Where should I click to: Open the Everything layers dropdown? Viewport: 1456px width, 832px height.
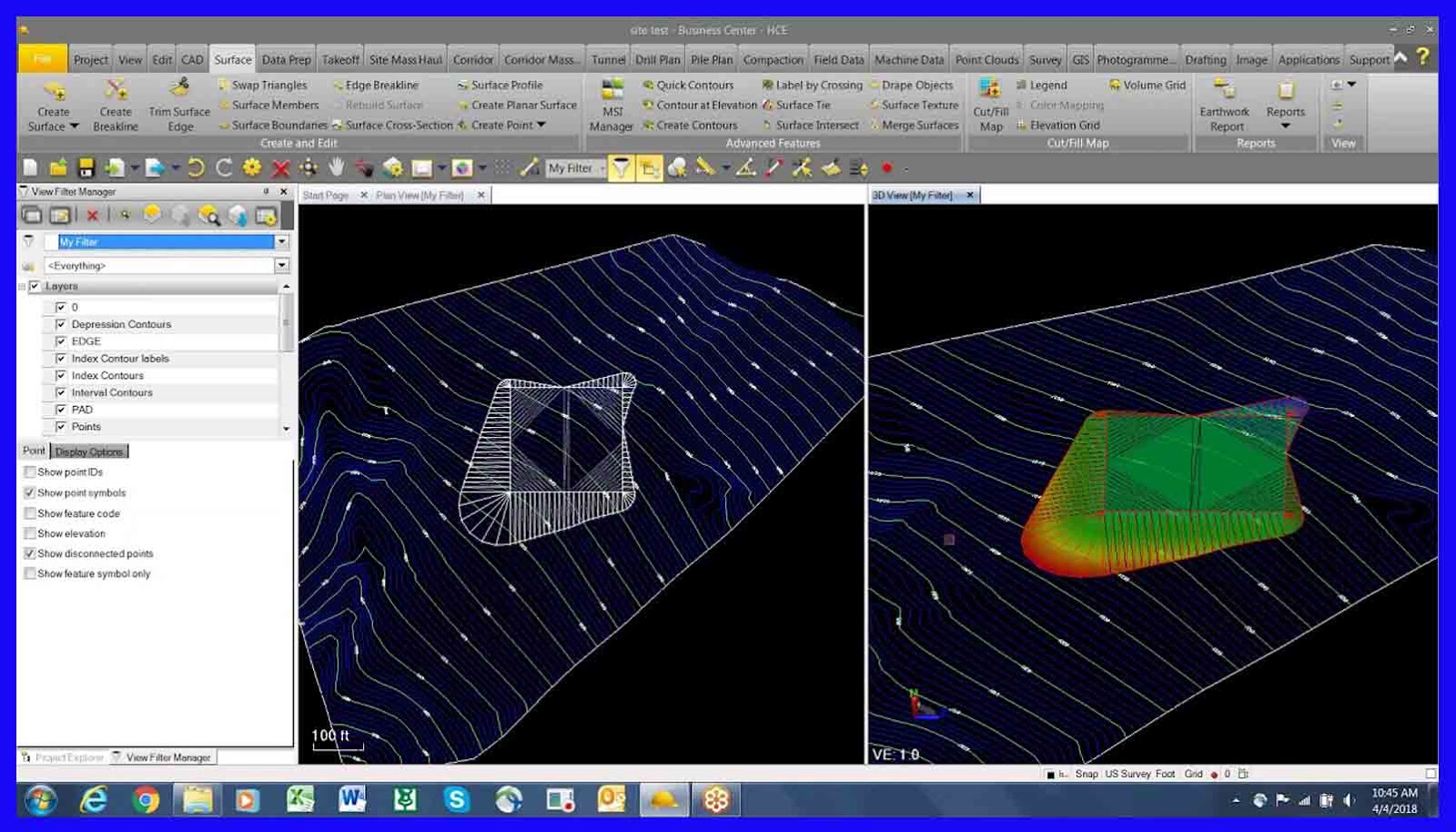[280, 265]
